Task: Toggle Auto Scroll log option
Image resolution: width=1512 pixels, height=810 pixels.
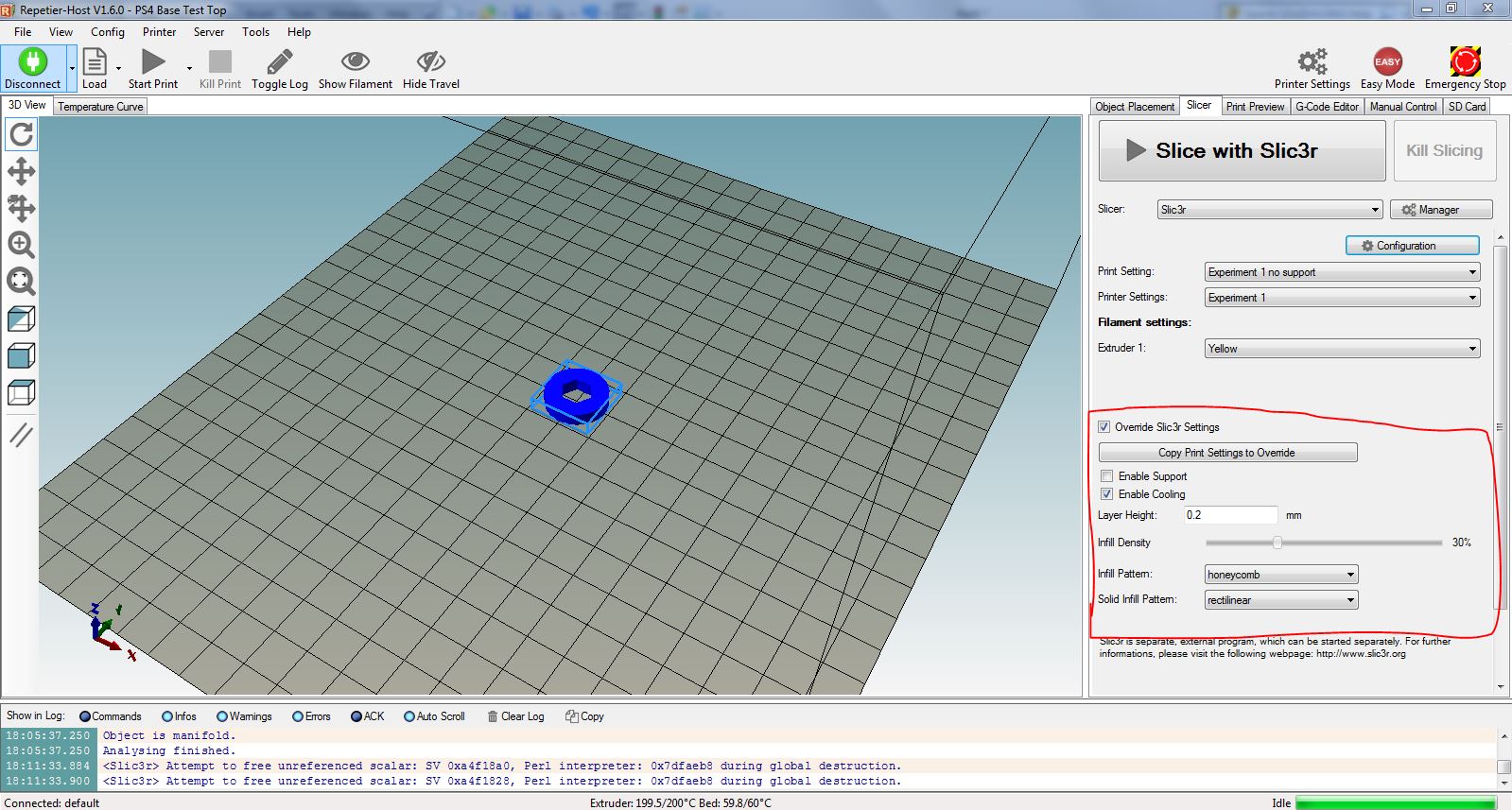Action: click(x=409, y=716)
